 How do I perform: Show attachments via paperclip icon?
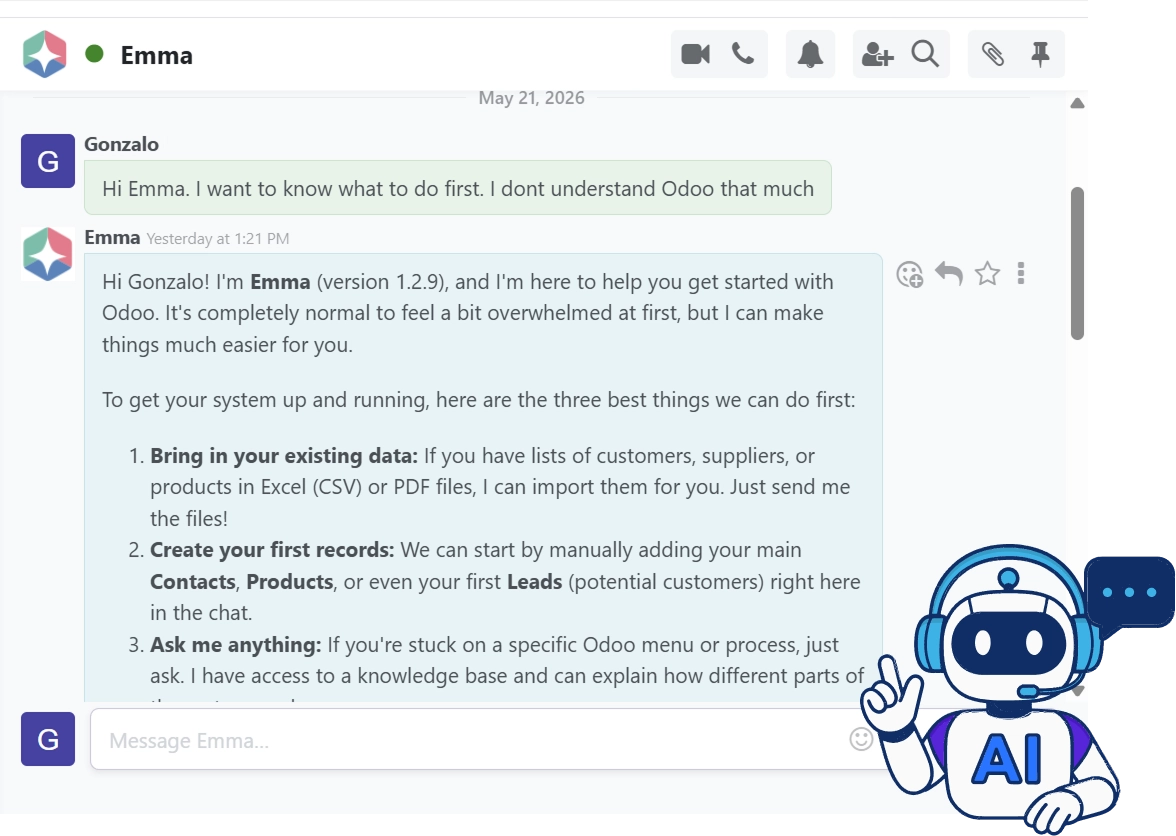[x=992, y=54]
